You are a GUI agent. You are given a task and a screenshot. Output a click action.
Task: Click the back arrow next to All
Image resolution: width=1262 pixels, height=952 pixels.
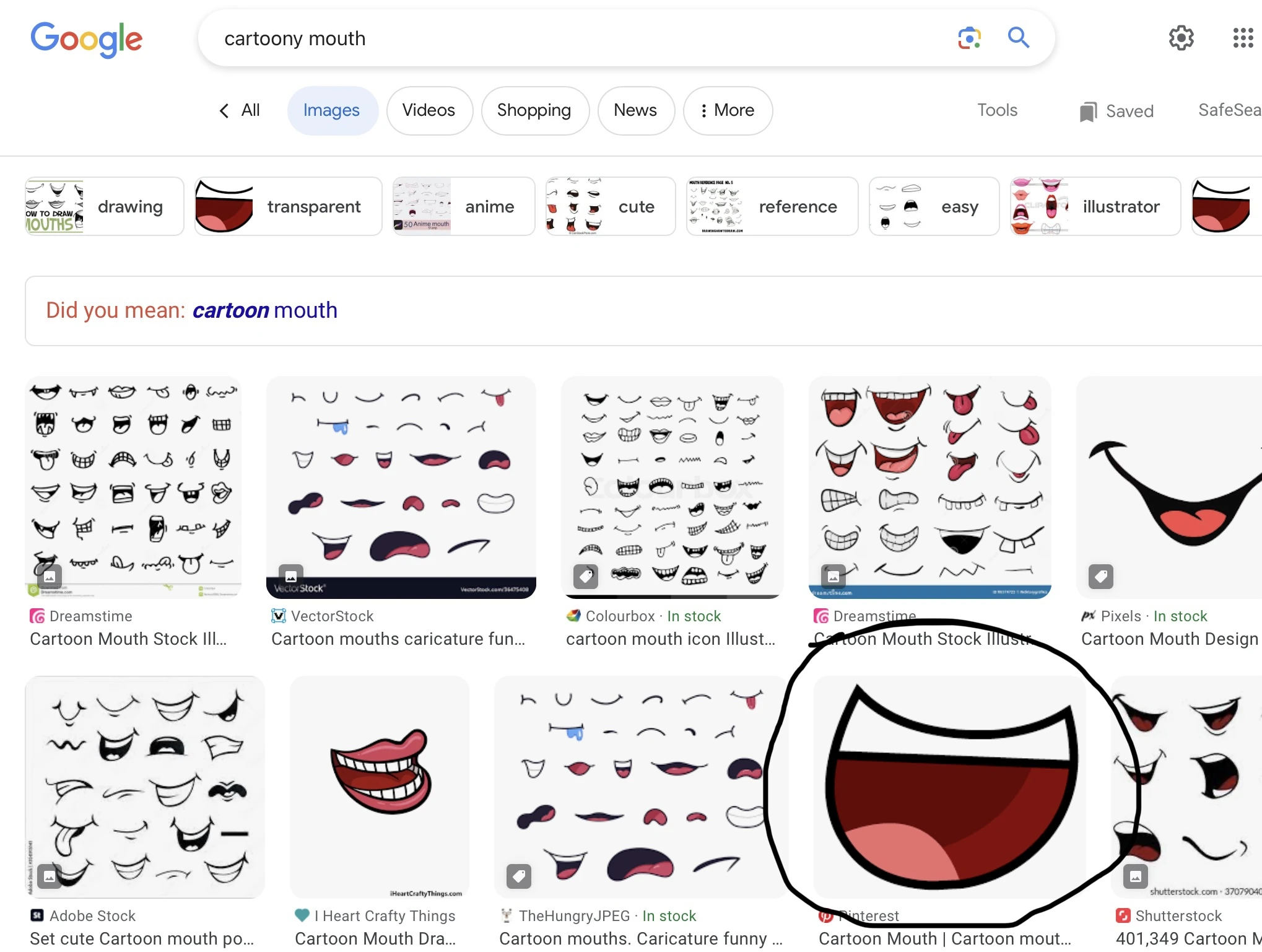point(224,110)
